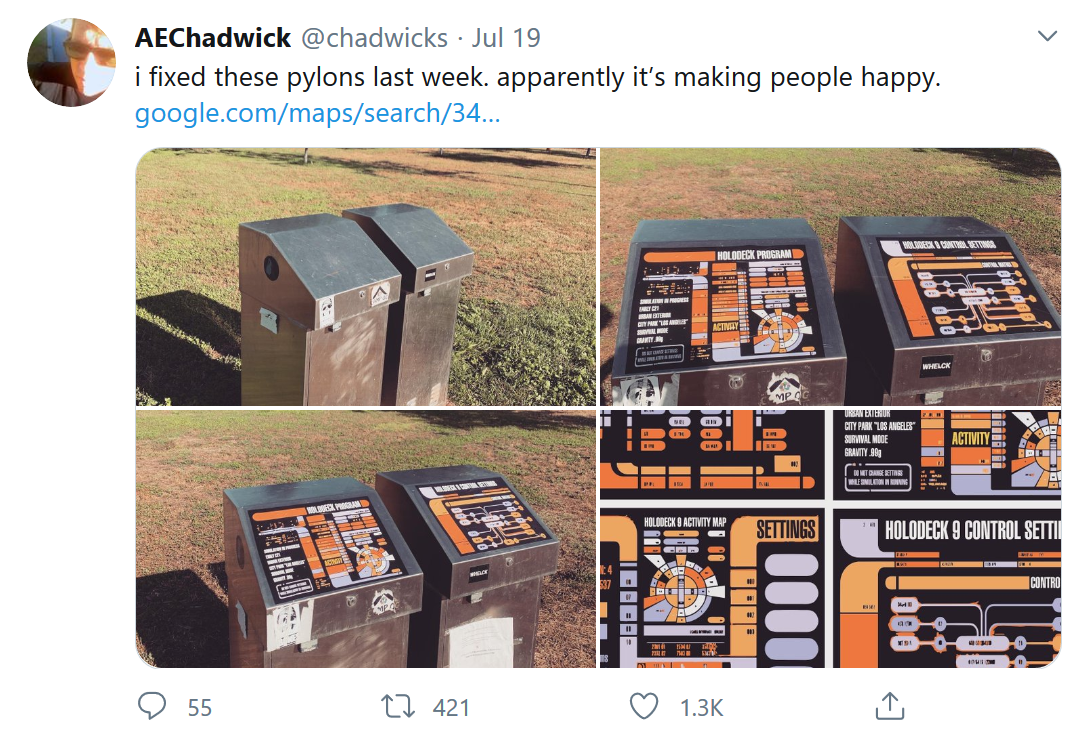The height and width of the screenshot is (741, 1088).
Task: View bottom-right Holodeck 9 graphics image
Action: (x=831, y=539)
